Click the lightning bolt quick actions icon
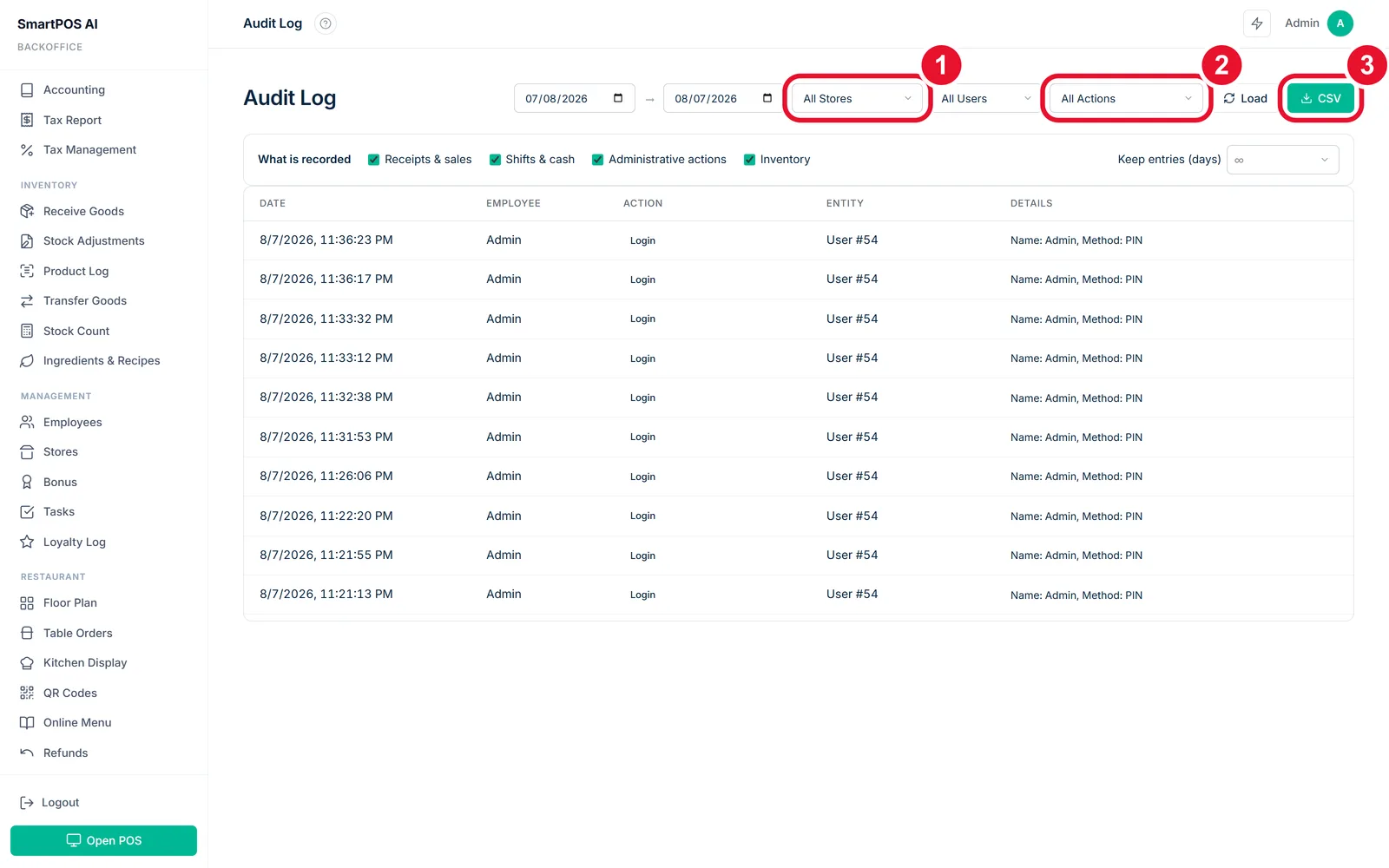 (x=1257, y=23)
